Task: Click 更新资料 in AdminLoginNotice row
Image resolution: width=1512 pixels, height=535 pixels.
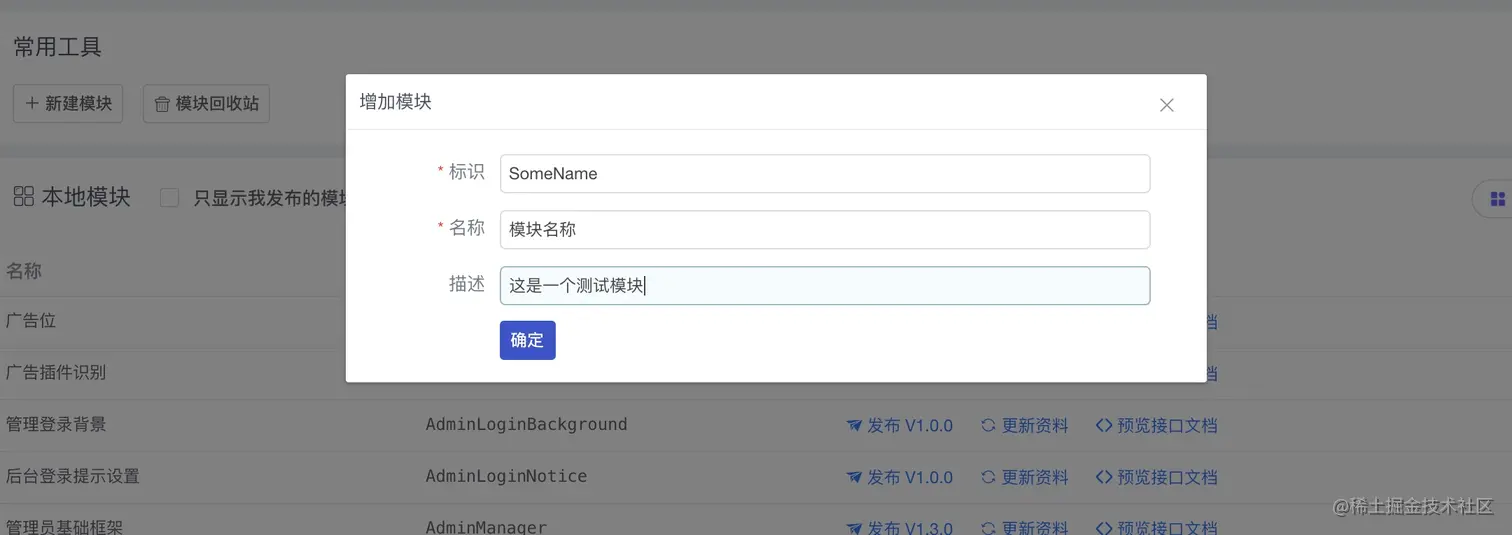Action: pyautogui.click(x=1024, y=477)
